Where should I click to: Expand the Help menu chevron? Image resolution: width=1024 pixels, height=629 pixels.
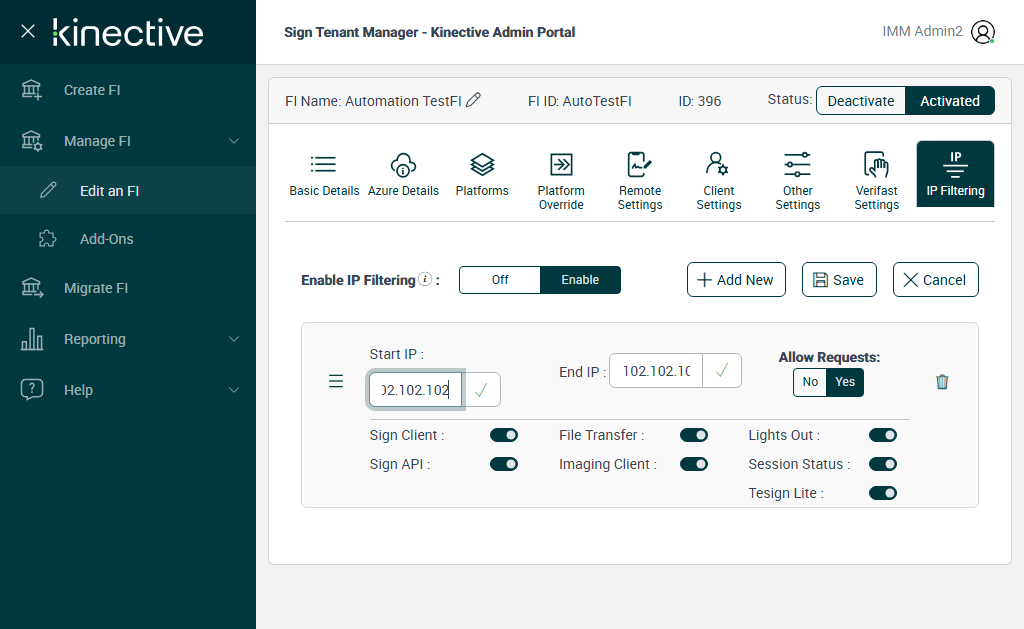coord(234,390)
